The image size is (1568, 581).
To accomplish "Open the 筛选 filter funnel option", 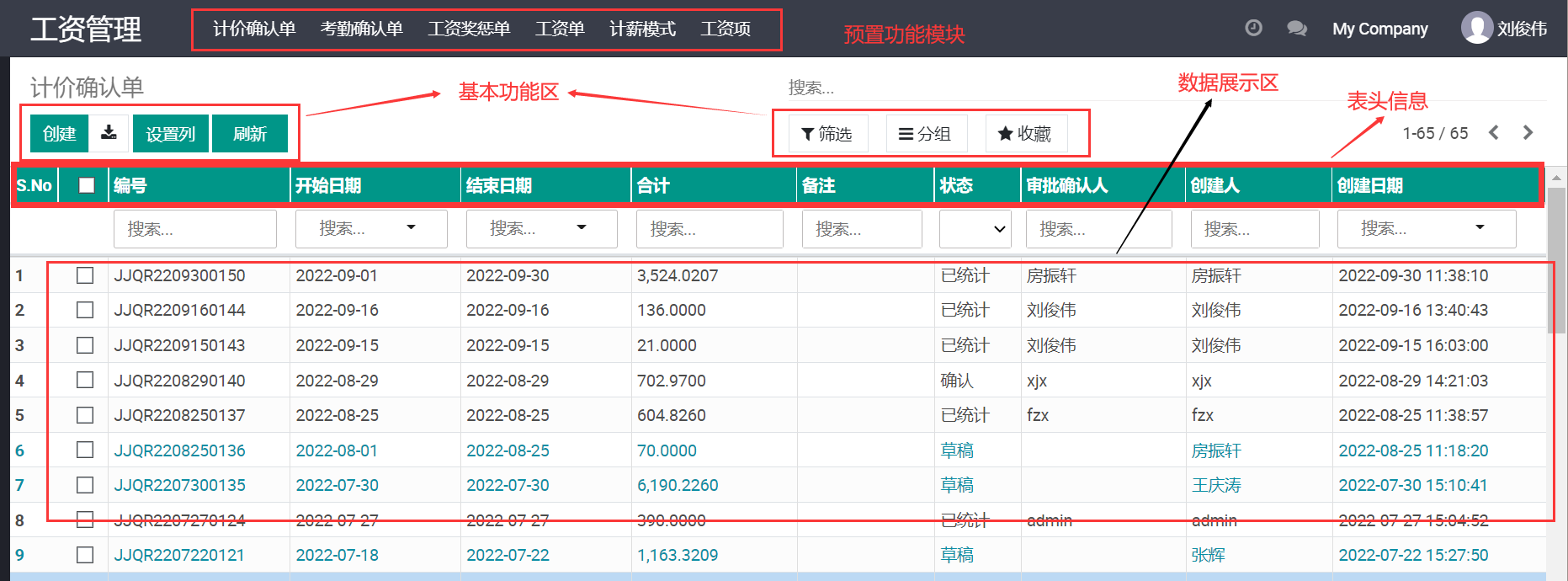I will pos(827,134).
